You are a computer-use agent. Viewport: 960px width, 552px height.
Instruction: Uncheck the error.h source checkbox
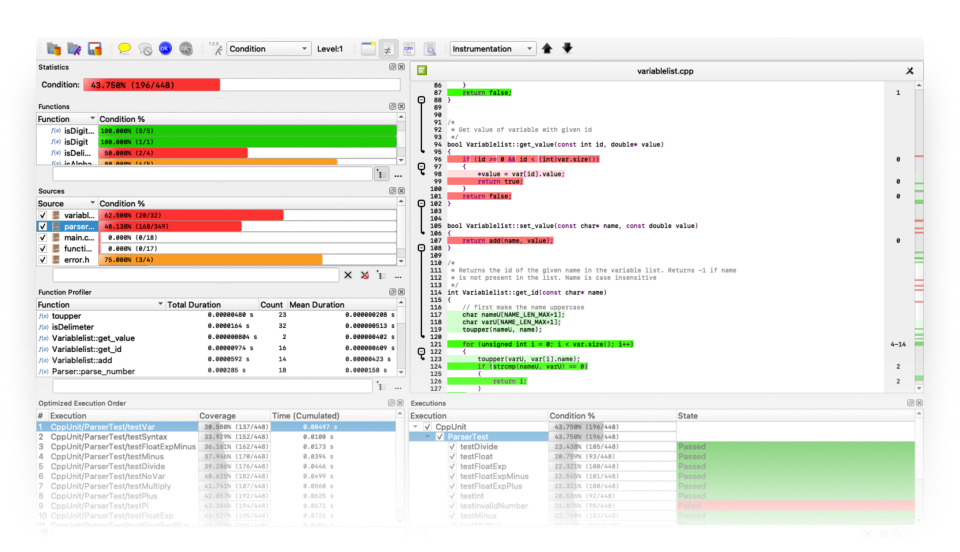42,260
